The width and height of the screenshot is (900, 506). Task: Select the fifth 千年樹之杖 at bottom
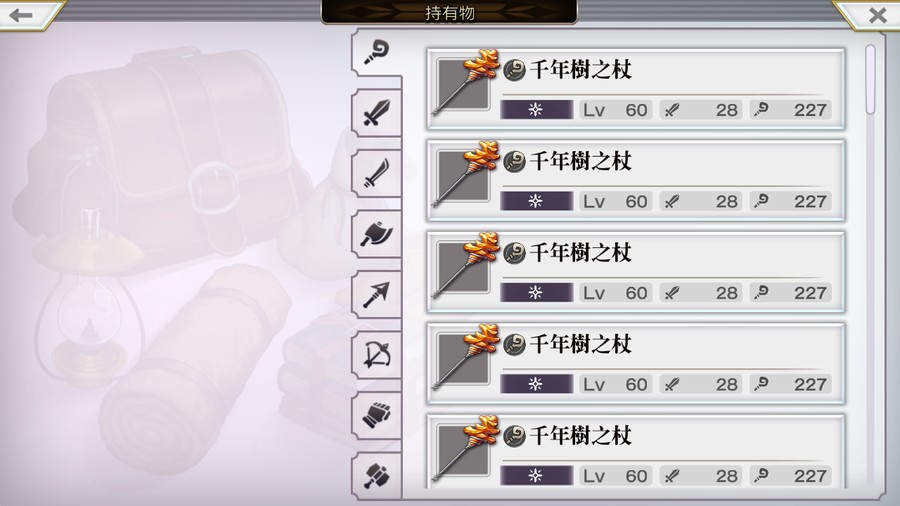(x=635, y=451)
